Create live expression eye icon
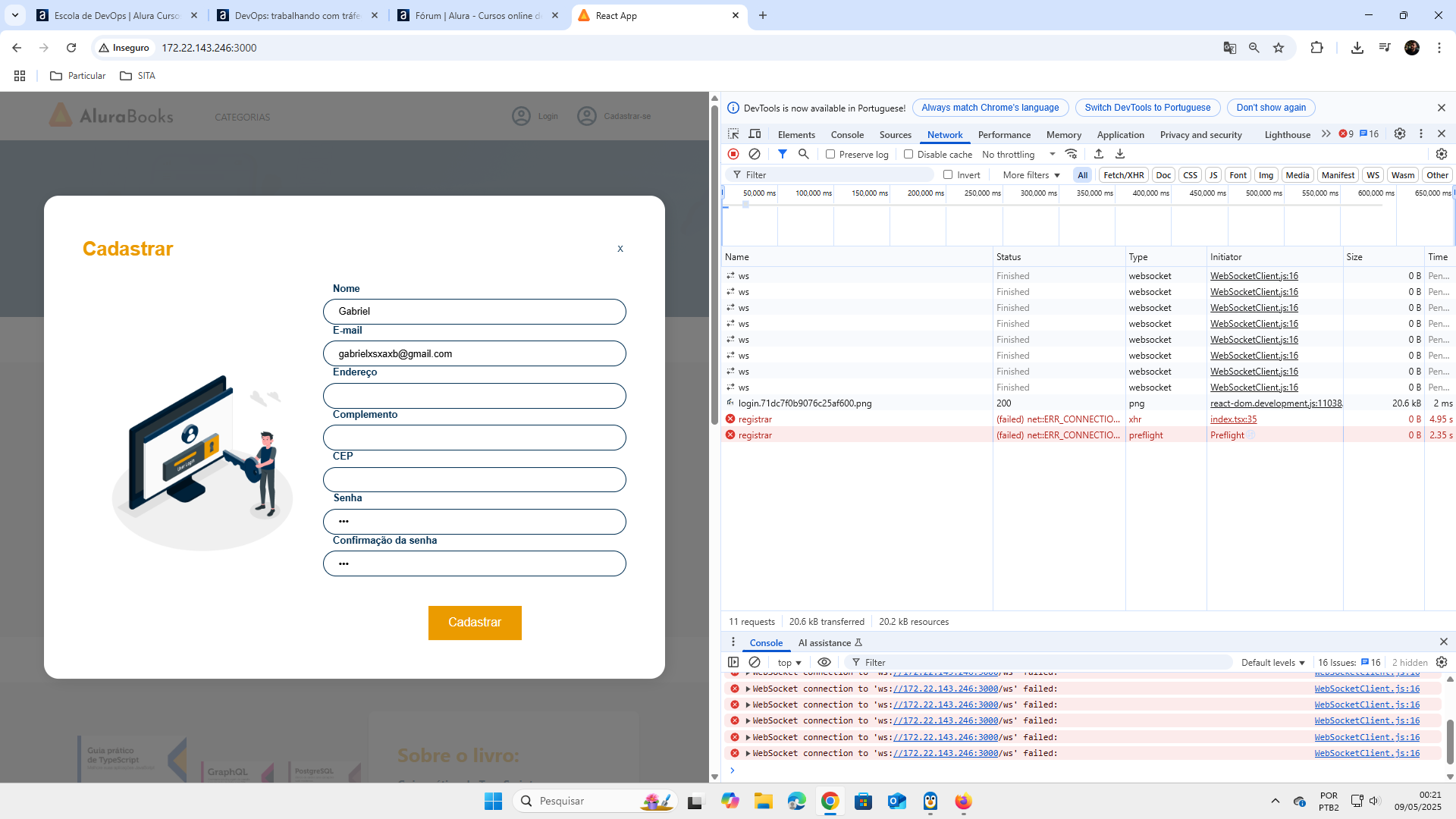 tap(824, 662)
